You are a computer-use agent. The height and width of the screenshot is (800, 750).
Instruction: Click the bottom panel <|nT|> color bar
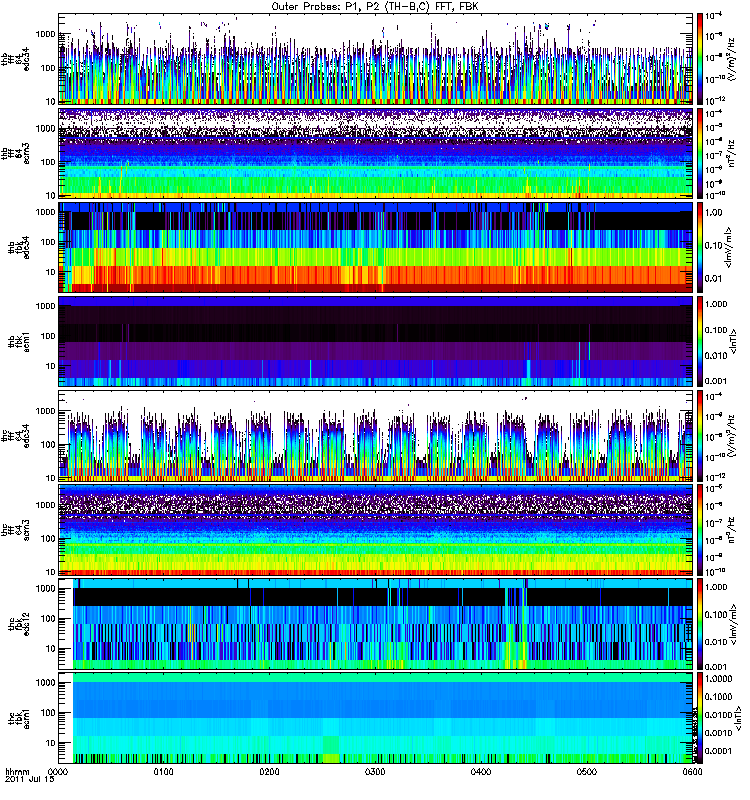coord(700,718)
